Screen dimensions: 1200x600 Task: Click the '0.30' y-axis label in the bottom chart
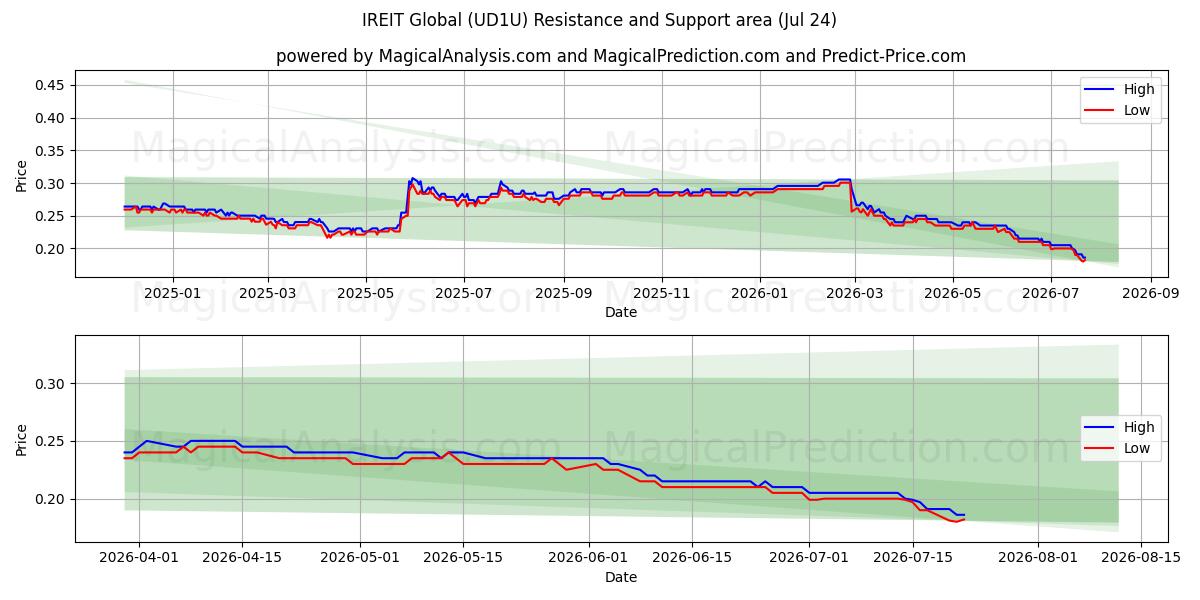pyautogui.click(x=52, y=384)
